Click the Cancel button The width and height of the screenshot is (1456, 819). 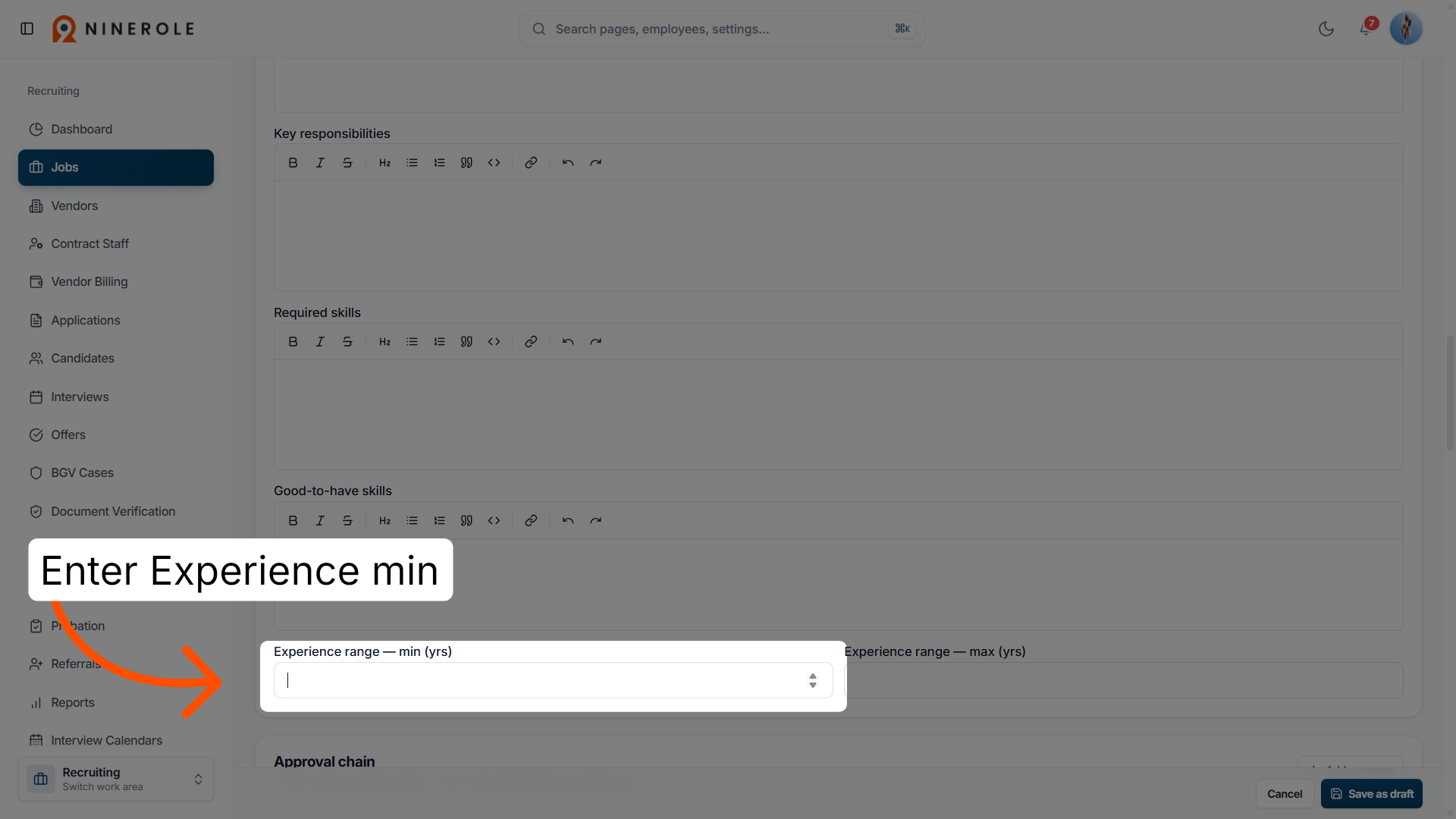[1285, 794]
